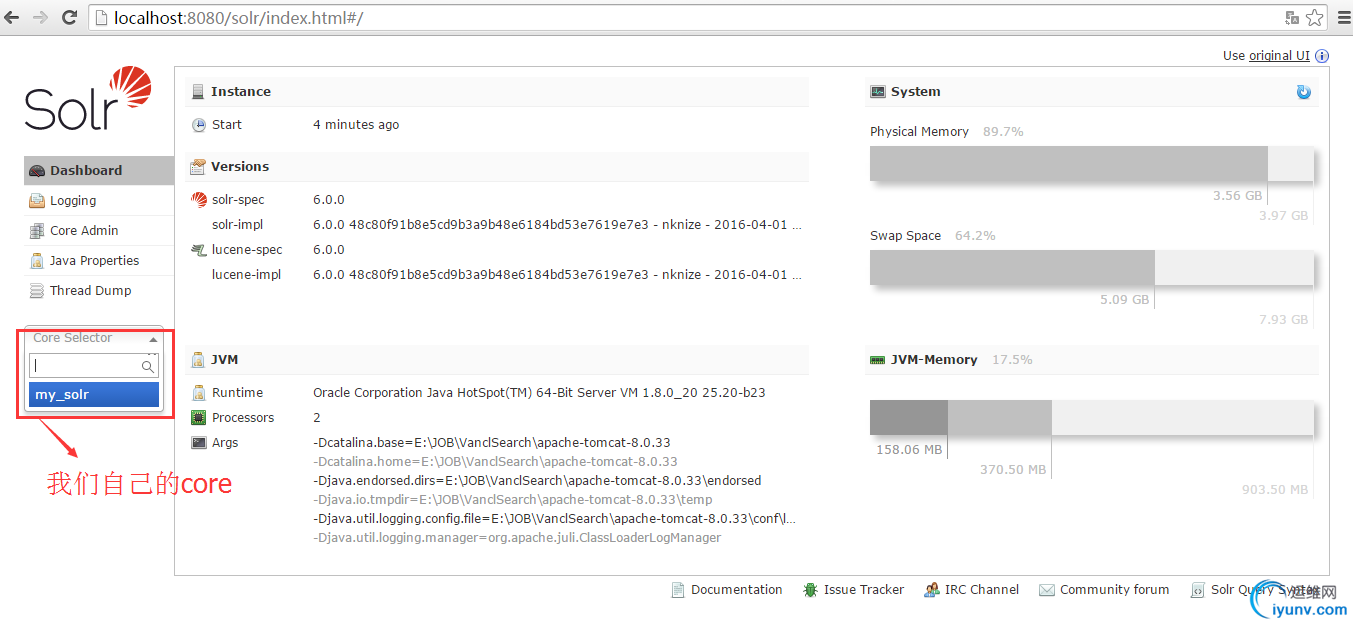Viewport: 1353px width, 626px height.
Task: Click the Lucene icon beside lucene-spec
Action: coord(199,250)
